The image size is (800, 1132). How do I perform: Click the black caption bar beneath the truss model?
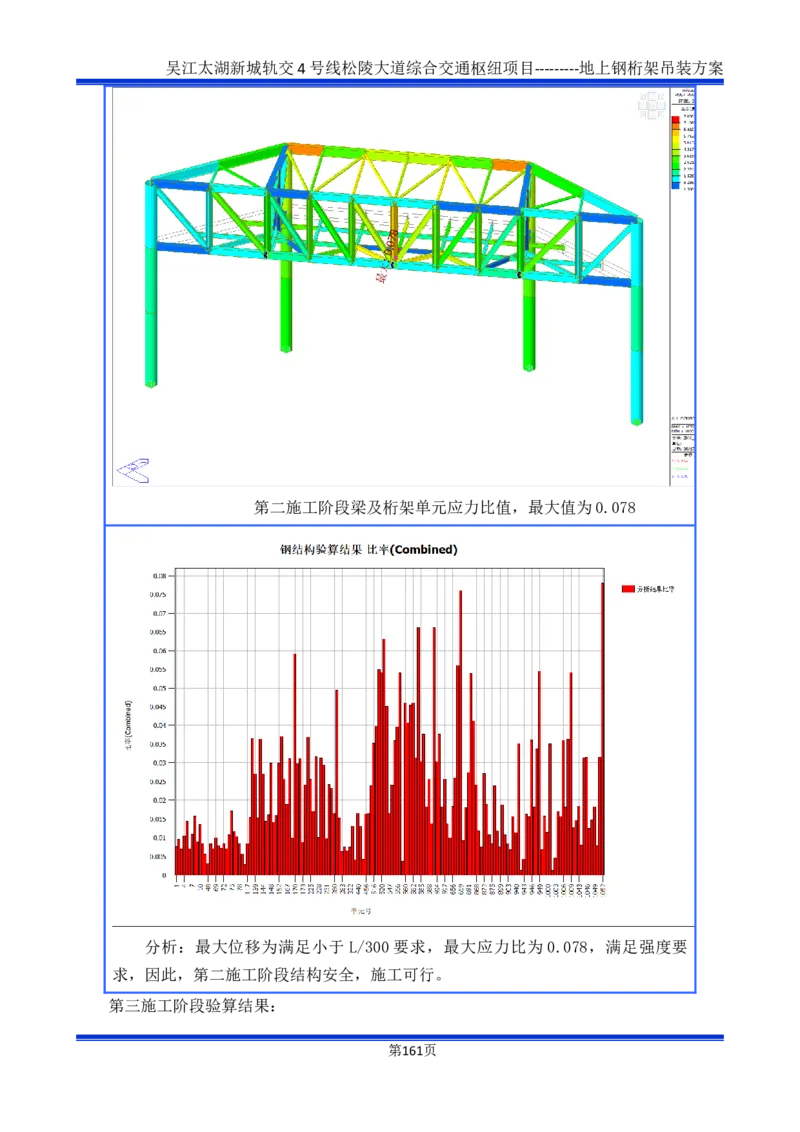[400, 504]
